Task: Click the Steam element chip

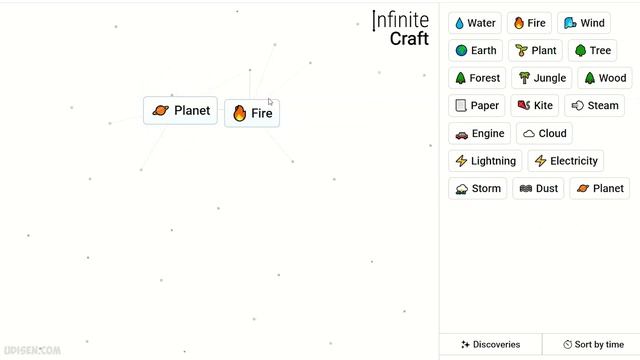Action: [595, 106]
